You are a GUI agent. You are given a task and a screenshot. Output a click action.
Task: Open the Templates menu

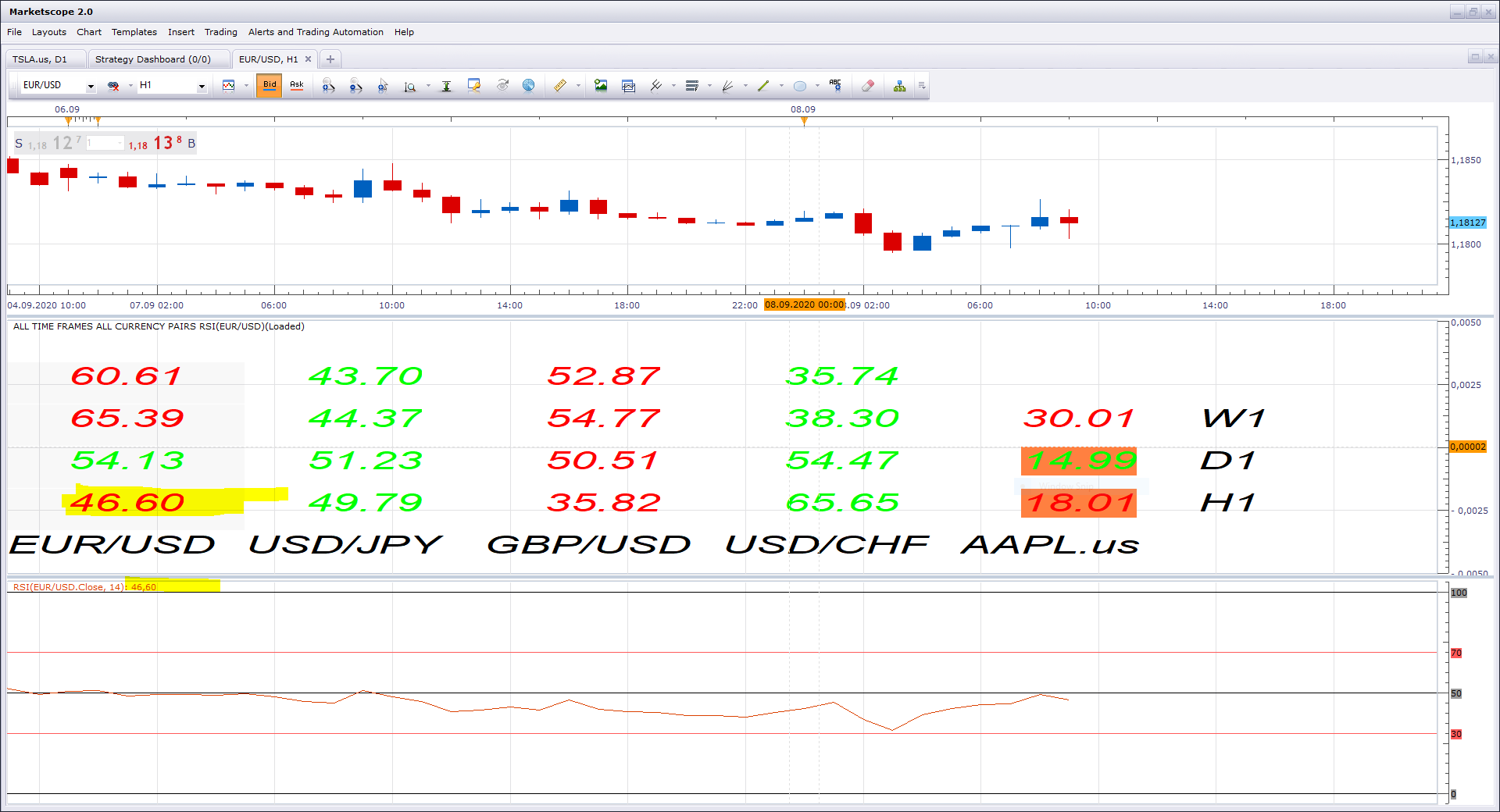[134, 32]
